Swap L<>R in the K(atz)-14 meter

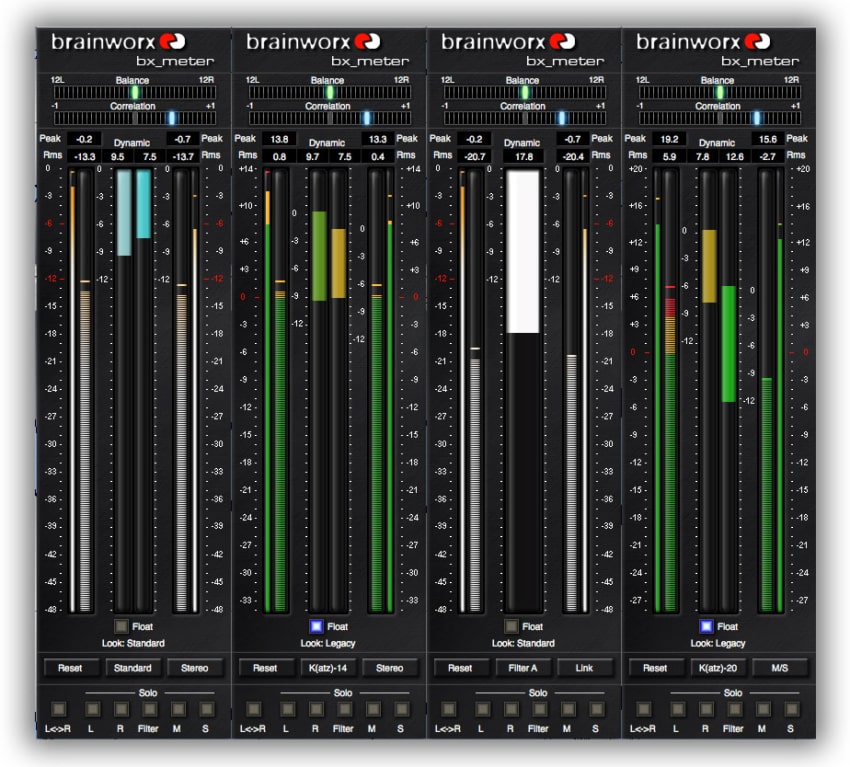251,708
